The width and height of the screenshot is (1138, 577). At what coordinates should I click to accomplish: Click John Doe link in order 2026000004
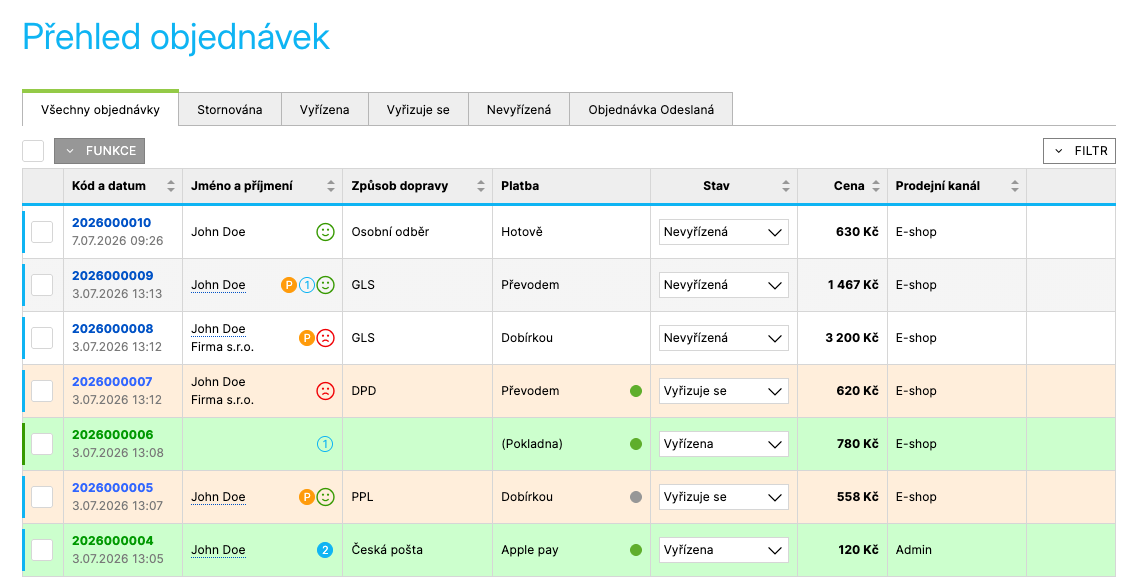218,549
